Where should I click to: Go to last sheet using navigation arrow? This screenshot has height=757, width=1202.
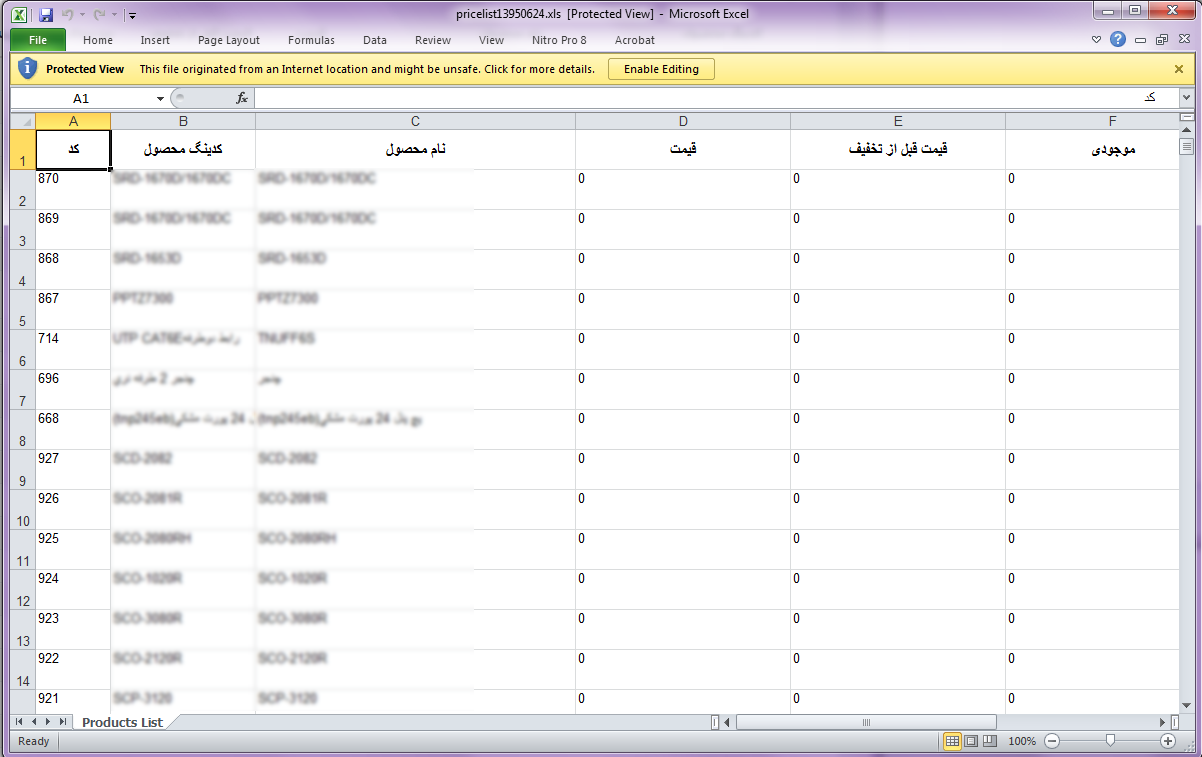63,721
